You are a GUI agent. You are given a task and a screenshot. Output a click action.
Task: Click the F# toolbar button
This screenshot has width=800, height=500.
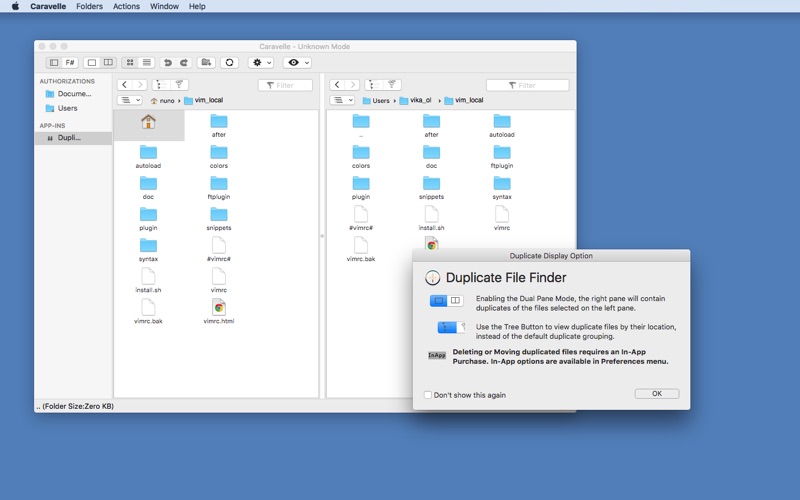tap(70, 63)
